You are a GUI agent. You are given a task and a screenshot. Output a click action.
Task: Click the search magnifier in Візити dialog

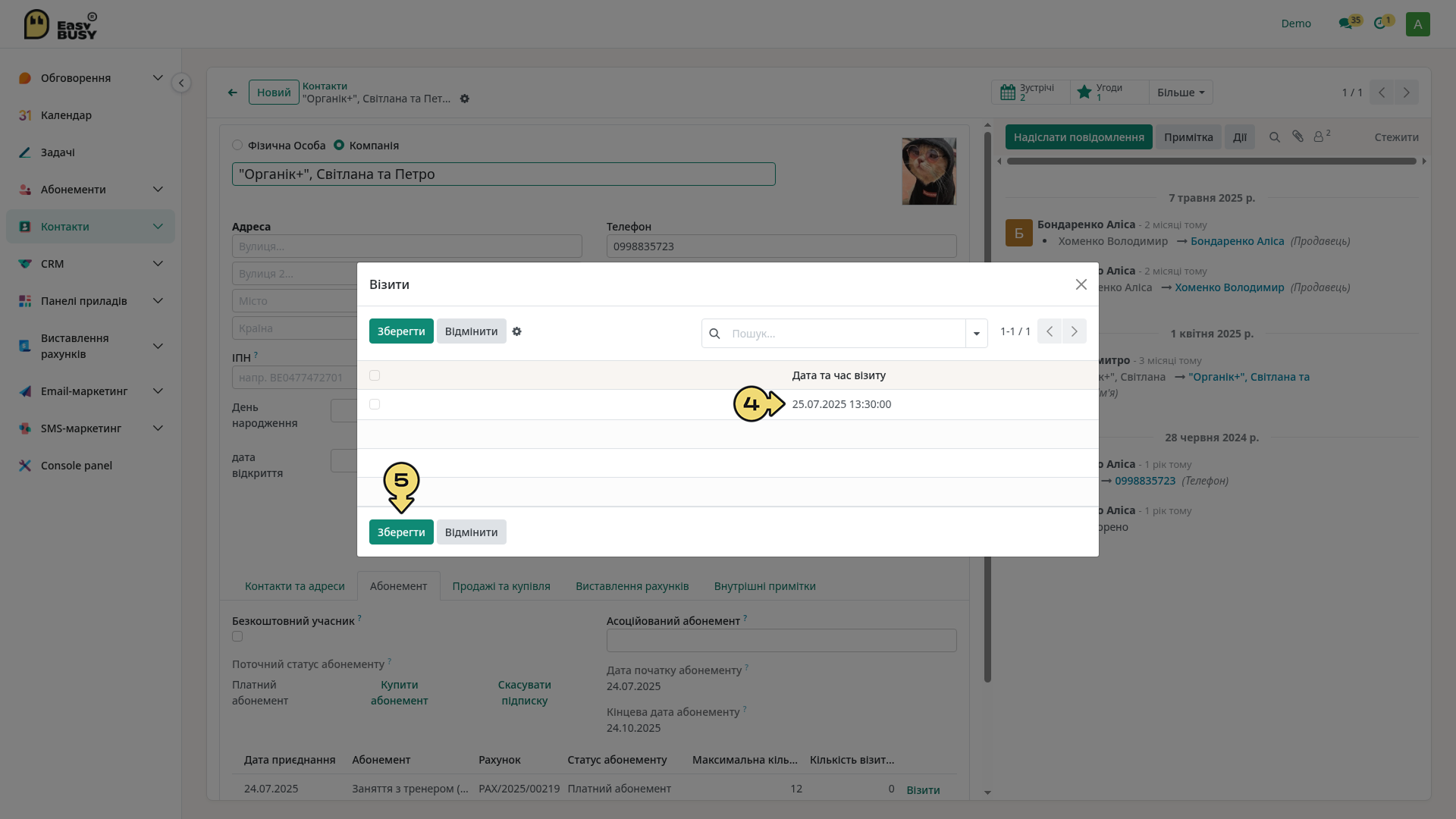click(x=714, y=334)
